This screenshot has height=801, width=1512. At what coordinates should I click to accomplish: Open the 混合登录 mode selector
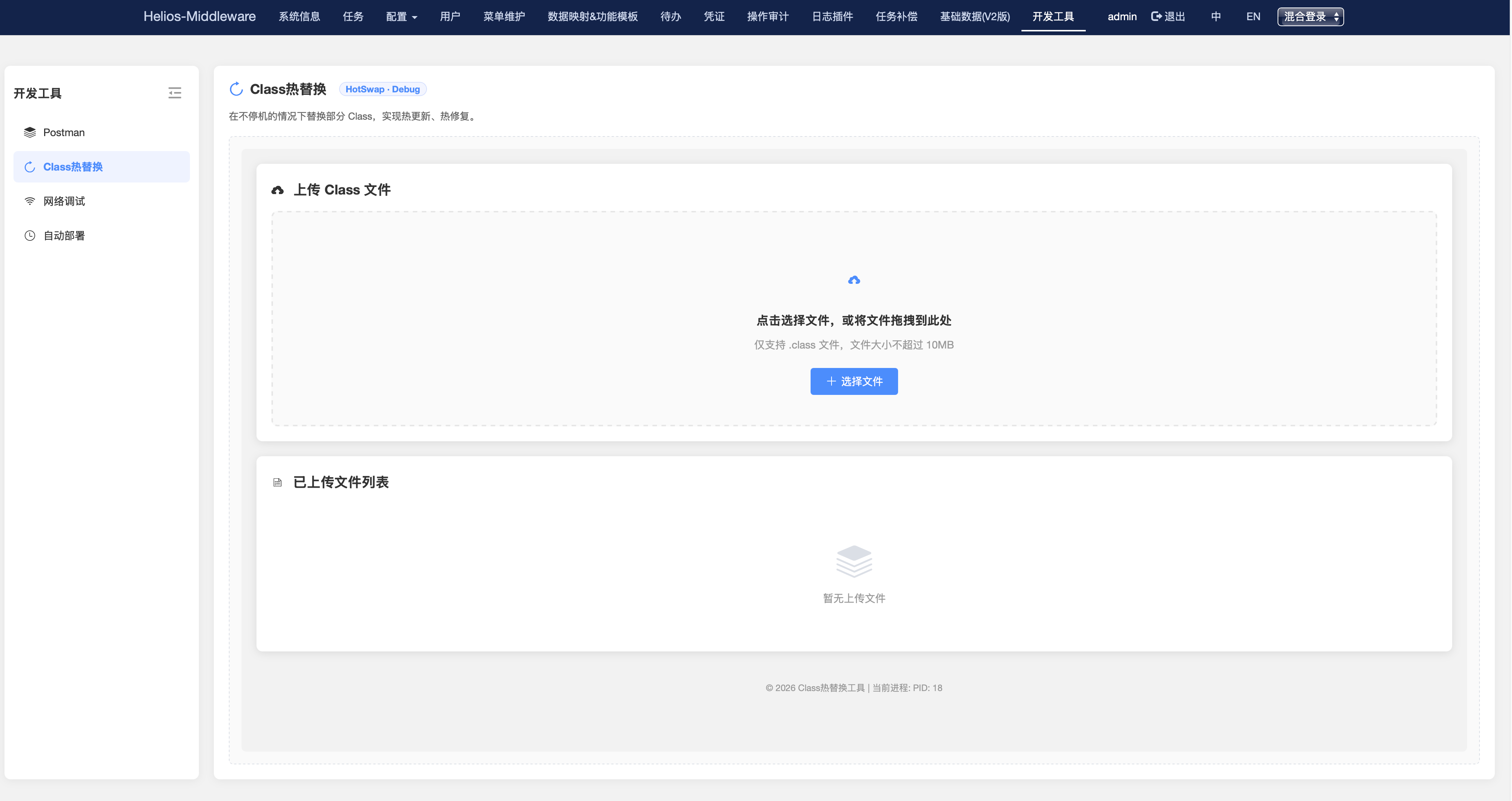tap(1310, 16)
